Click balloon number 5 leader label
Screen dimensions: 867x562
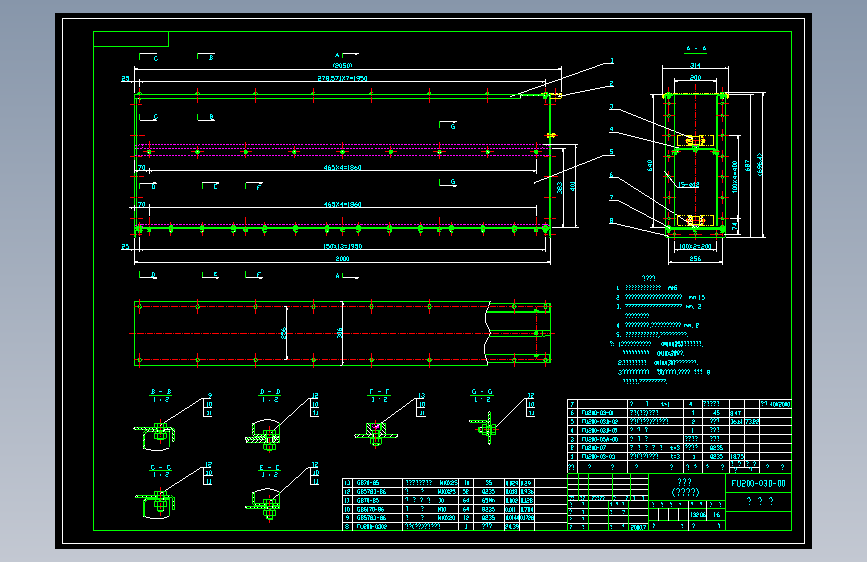[x=612, y=152]
